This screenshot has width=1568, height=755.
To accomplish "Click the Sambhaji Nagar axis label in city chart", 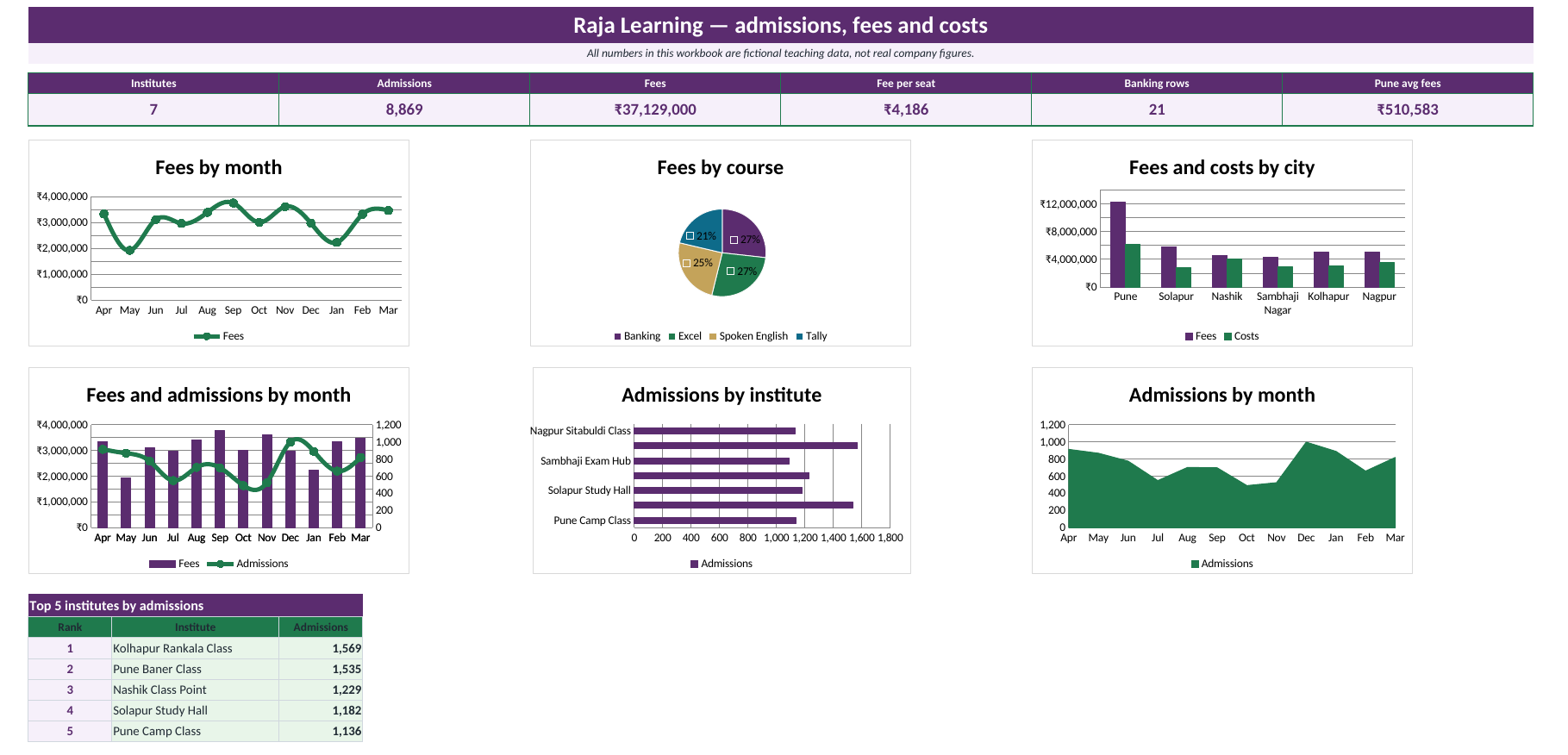I will pyautogui.click(x=1278, y=303).
